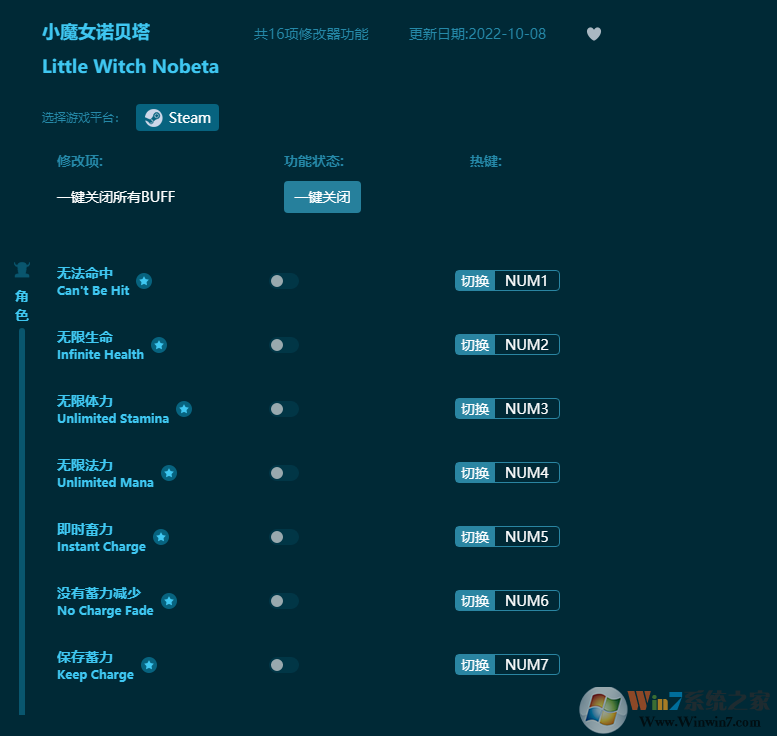
Task: Click the Steam logo icon
Action: pos(154,118)
